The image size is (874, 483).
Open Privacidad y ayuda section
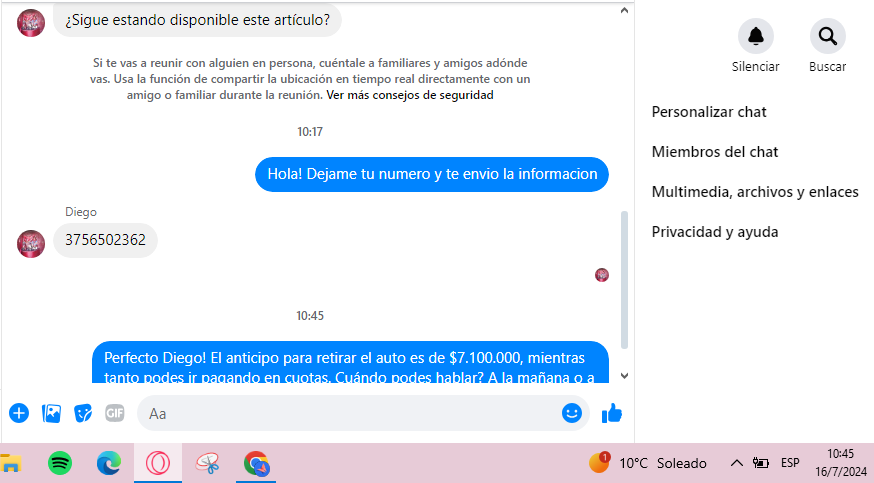[714, 232]
